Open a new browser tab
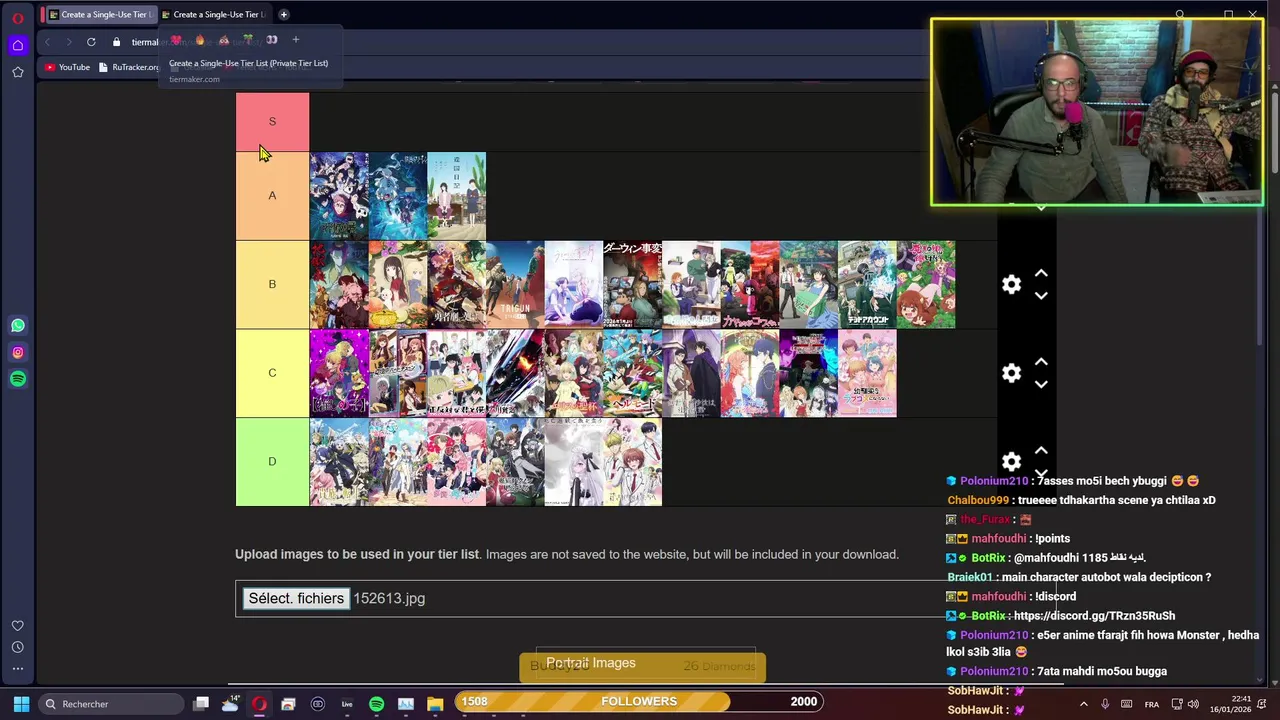This screenshot has width=1280, height=720. [284, 14]
